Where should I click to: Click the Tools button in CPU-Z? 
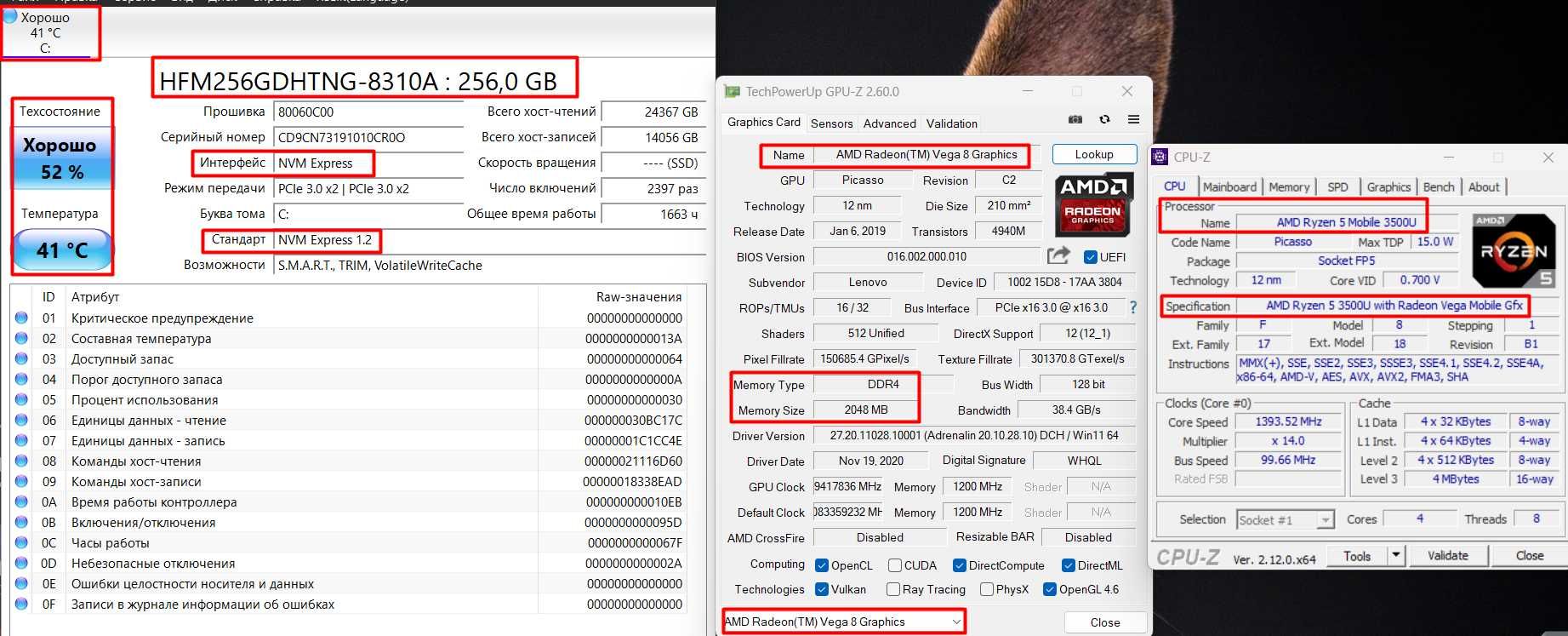pos(1356,555)
